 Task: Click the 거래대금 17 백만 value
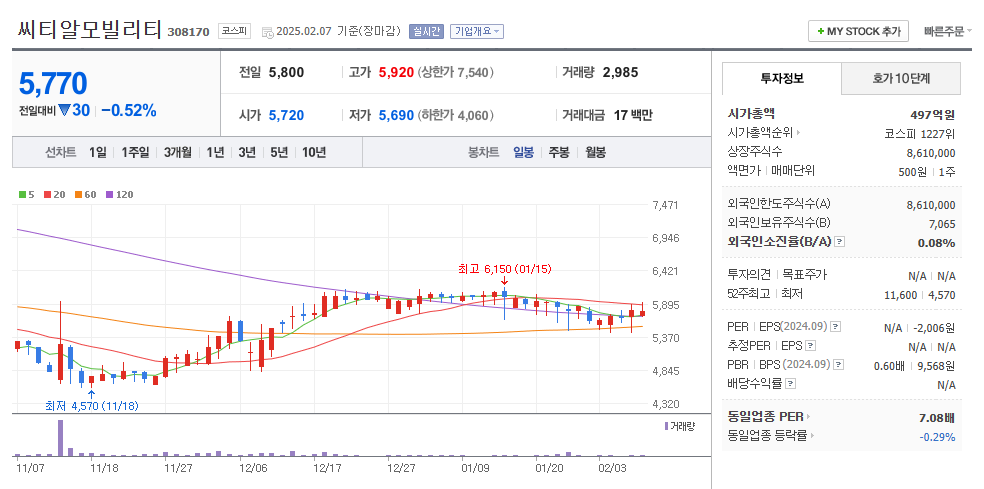coord(633,115)
